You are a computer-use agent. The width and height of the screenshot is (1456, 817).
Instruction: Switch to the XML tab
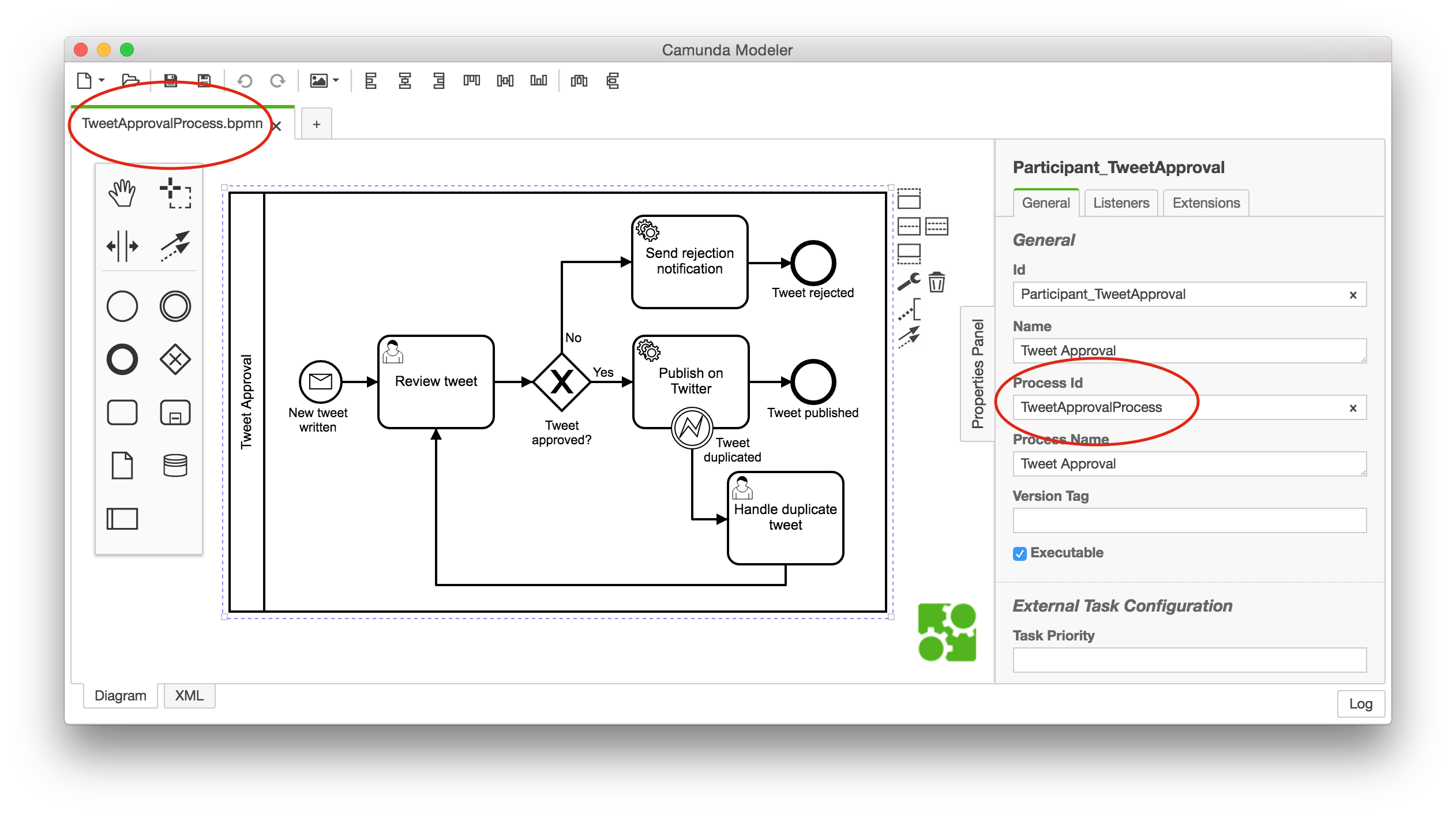pyautogui.click(x=189, y=696)
